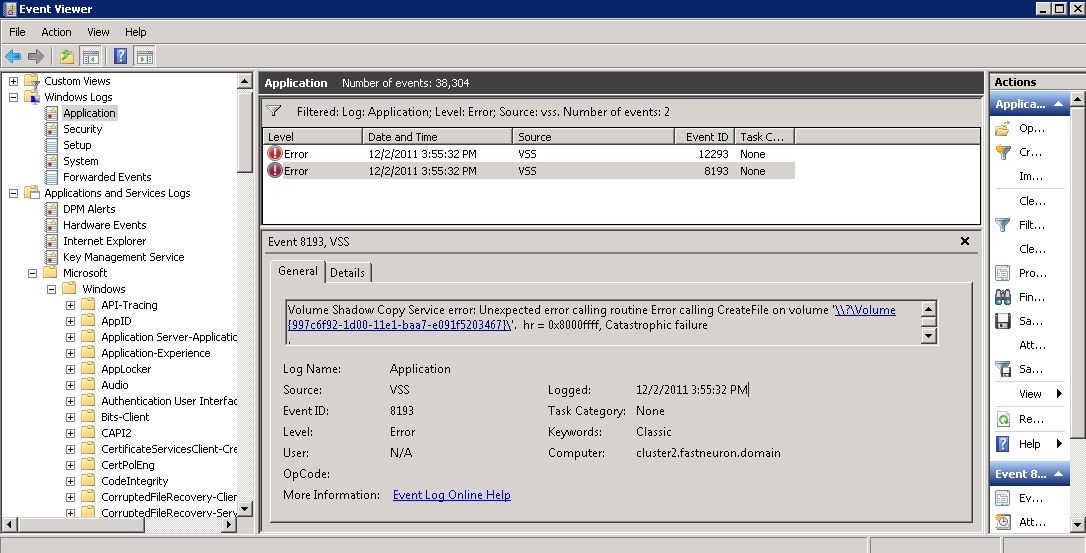Click the Hardware Events log icon
This screenshot has width=1086, height=553.
click(x=51, y=225)
